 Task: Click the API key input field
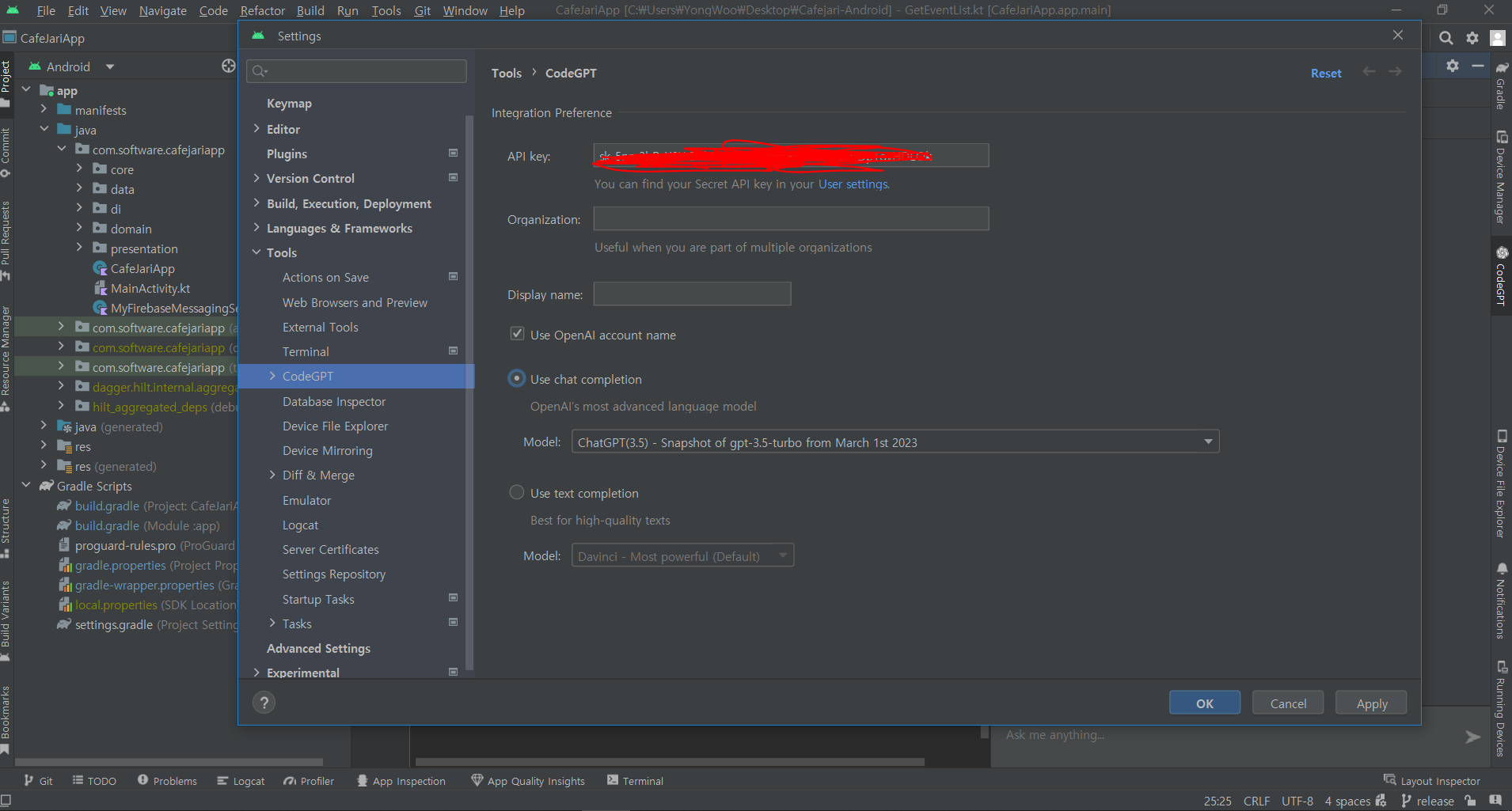(791, 155)
